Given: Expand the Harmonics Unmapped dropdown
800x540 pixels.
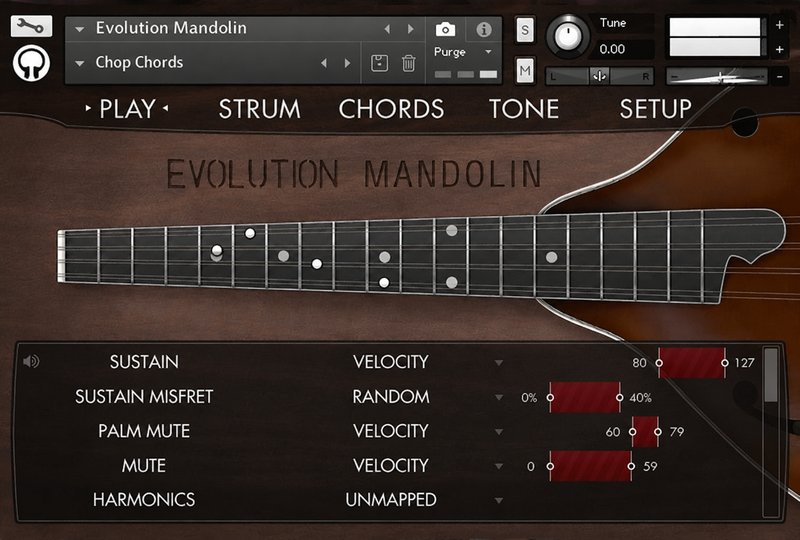Looking at the screenshot, I should pyautogui.click(x=498, y=500).
